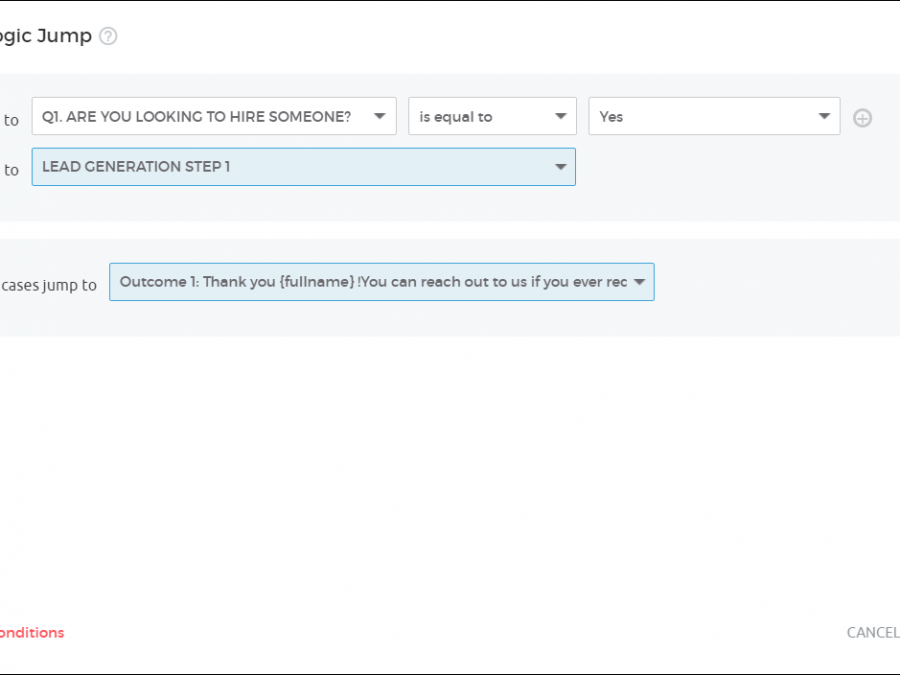Click the help icon beside Logic Jump
Viewport: 900px width, 675px height.
point(108,36)
